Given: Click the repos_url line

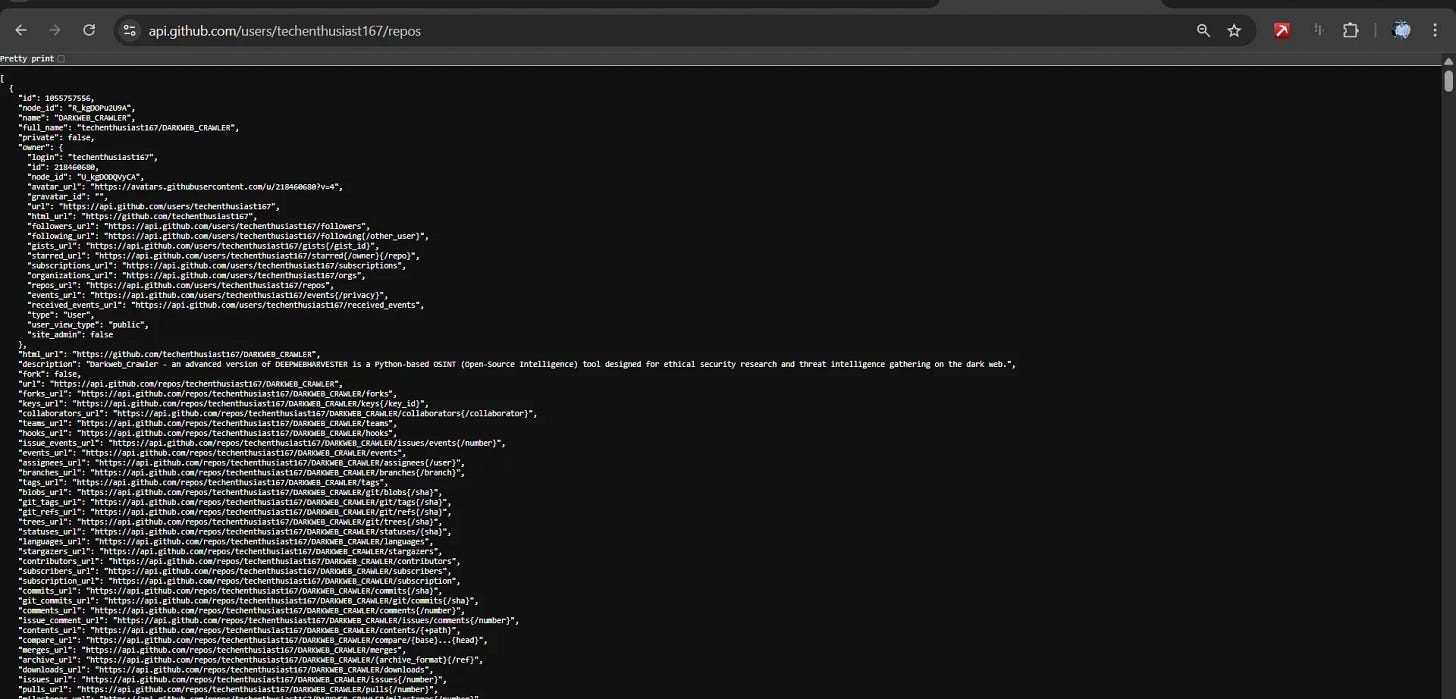Looking at the screenshot, I should pyautogui.click(x=180, y=285).
